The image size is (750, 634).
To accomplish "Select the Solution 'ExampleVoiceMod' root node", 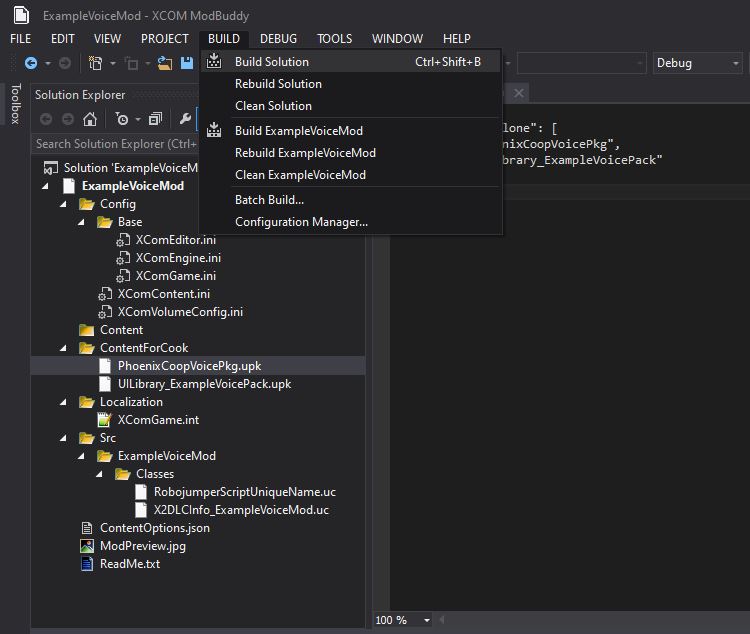I will click(131, 168).
